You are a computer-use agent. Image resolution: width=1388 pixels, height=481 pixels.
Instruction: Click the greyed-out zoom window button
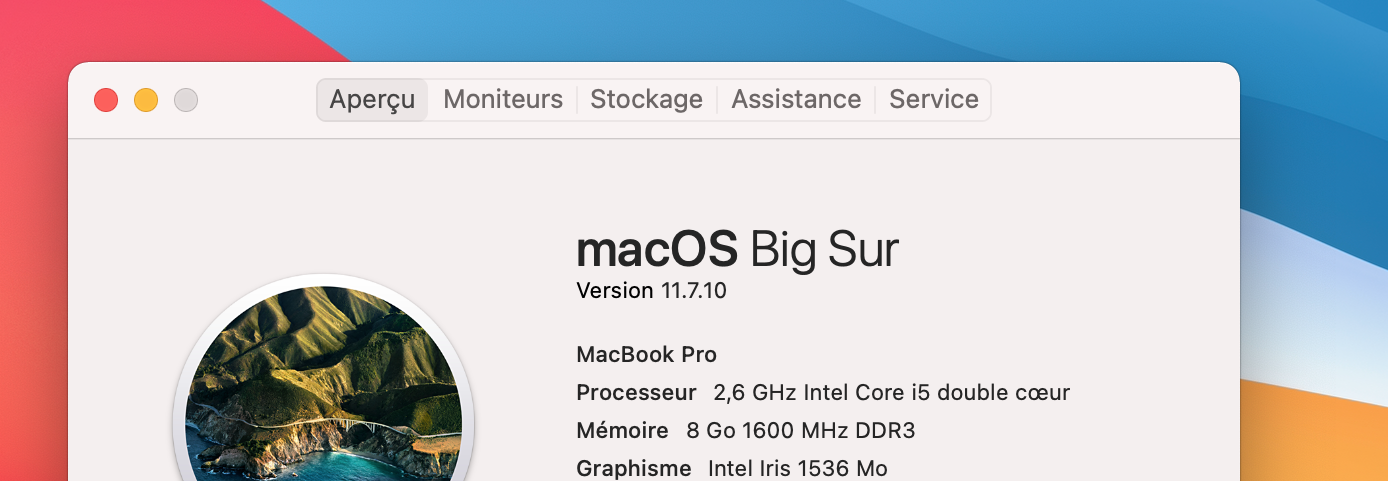186,100
